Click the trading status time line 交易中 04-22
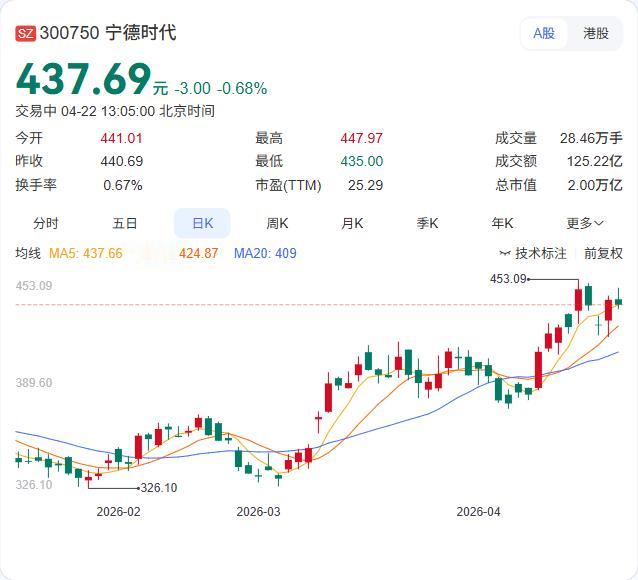This screenshot has width=638, height=580. pyautogui.click(x=115, y=111)
